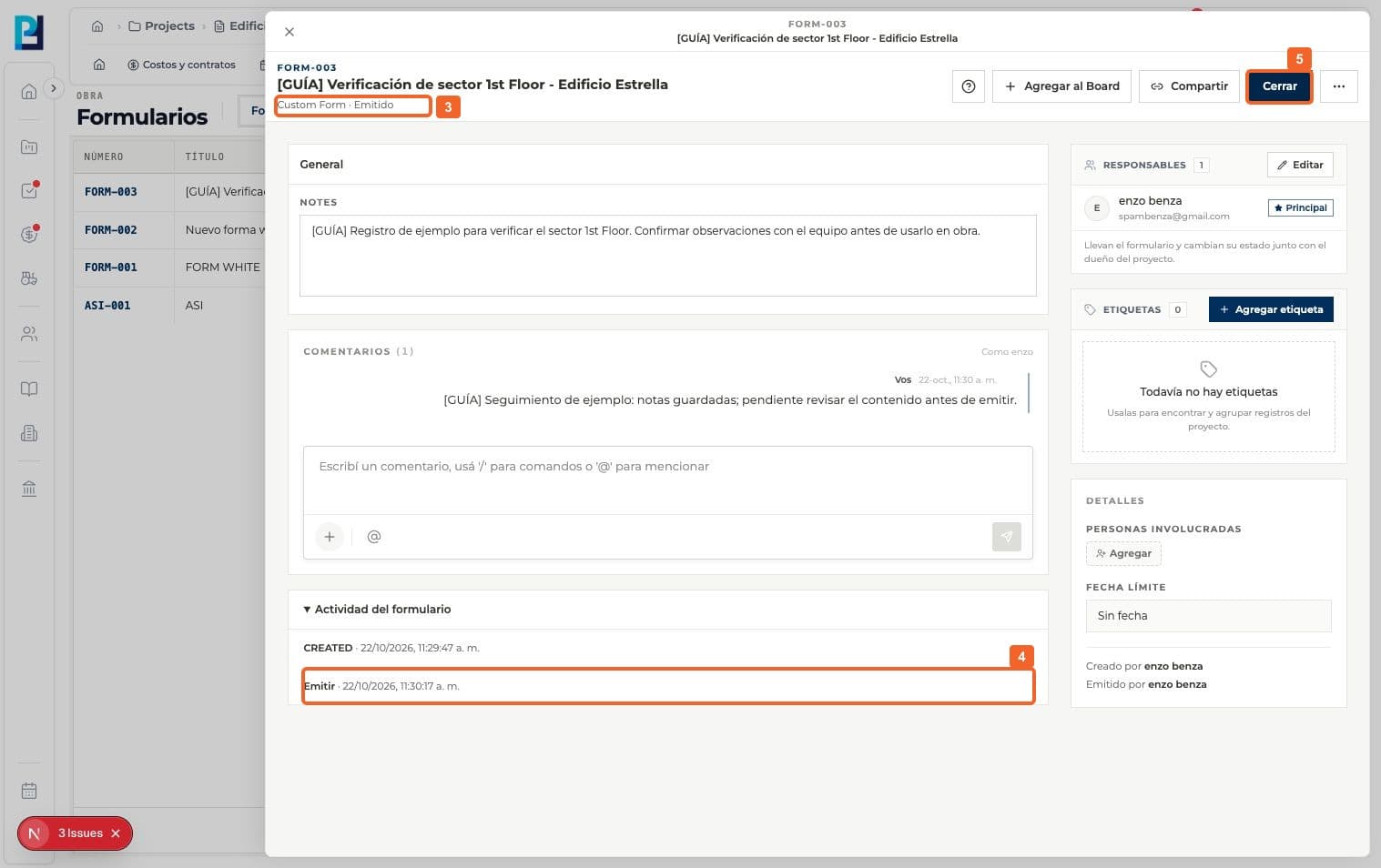Open the bank institution icon in sidebar
The height and width of the screenshot is (868, 1381).
click(29, 489)
